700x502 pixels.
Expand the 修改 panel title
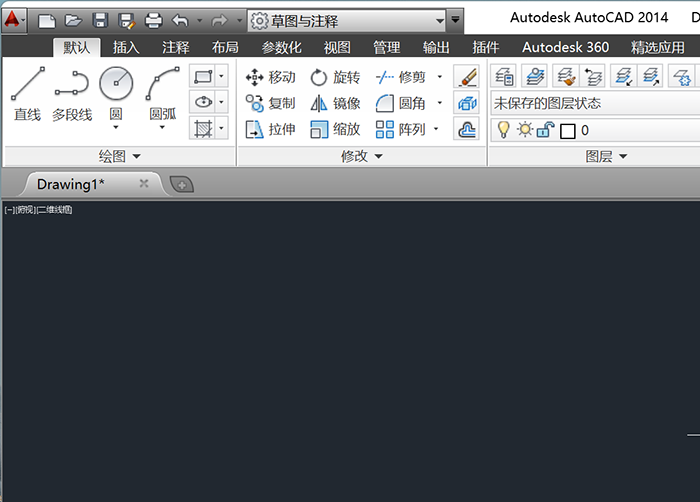tap(361, 156)
